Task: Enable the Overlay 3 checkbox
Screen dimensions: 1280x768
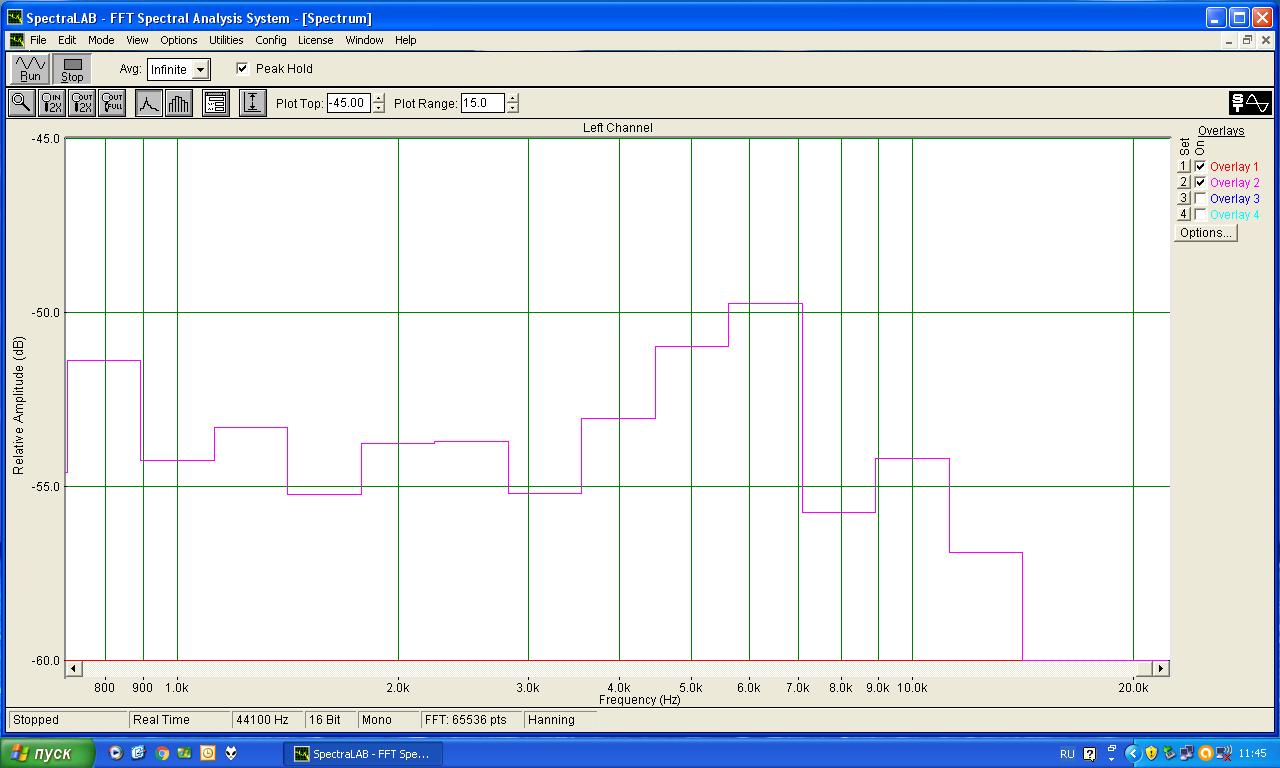Action: click(1200, 199)
